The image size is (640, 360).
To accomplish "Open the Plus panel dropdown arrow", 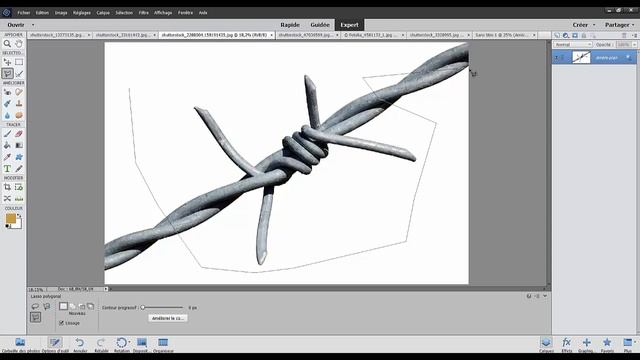I will click(635, 342).
